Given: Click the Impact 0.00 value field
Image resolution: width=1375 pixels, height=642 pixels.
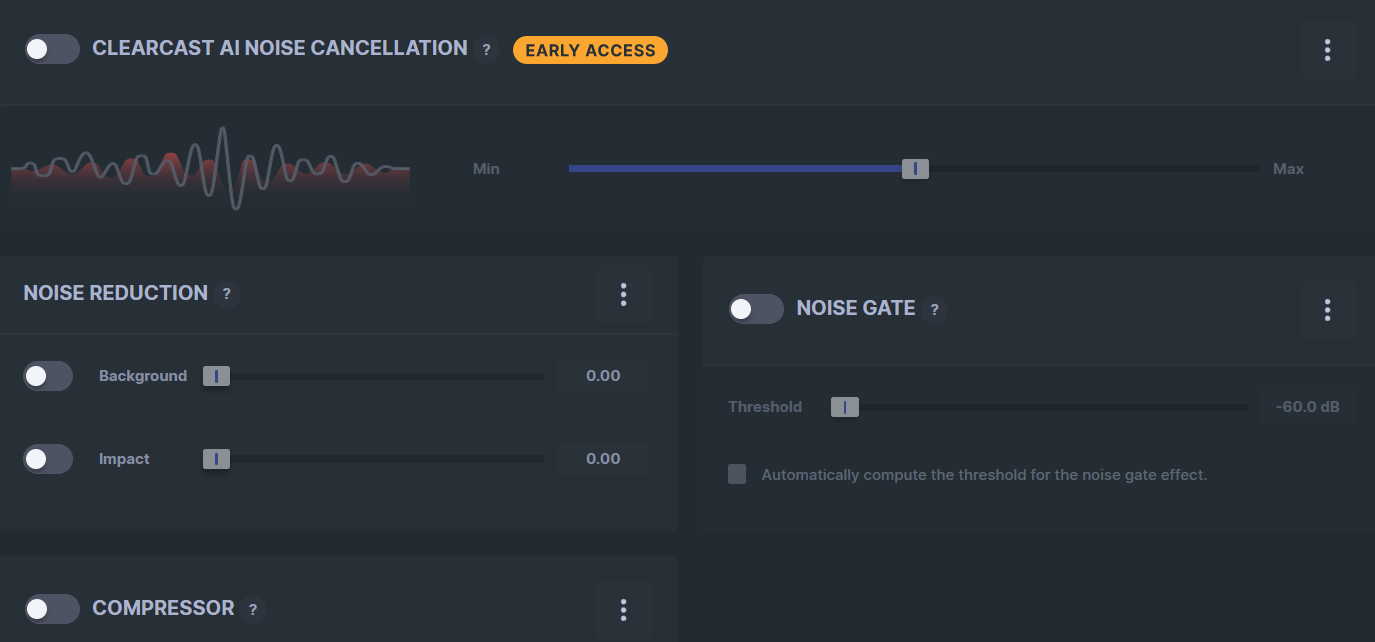Looking at the screenshot, I should (x=603, y=459).
